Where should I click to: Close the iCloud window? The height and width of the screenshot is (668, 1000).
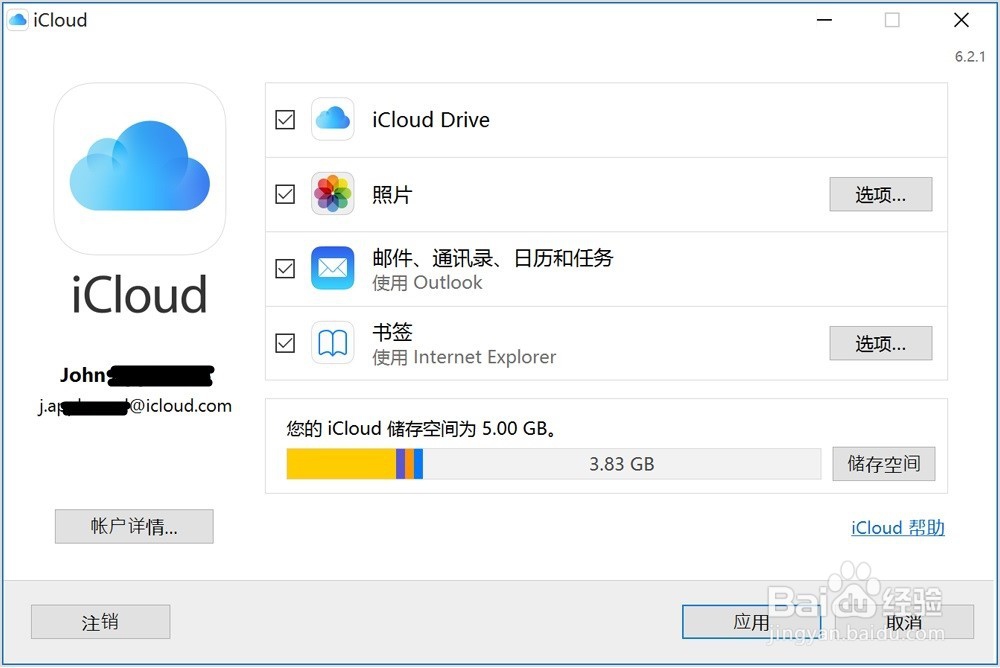(x=961, y=20)
